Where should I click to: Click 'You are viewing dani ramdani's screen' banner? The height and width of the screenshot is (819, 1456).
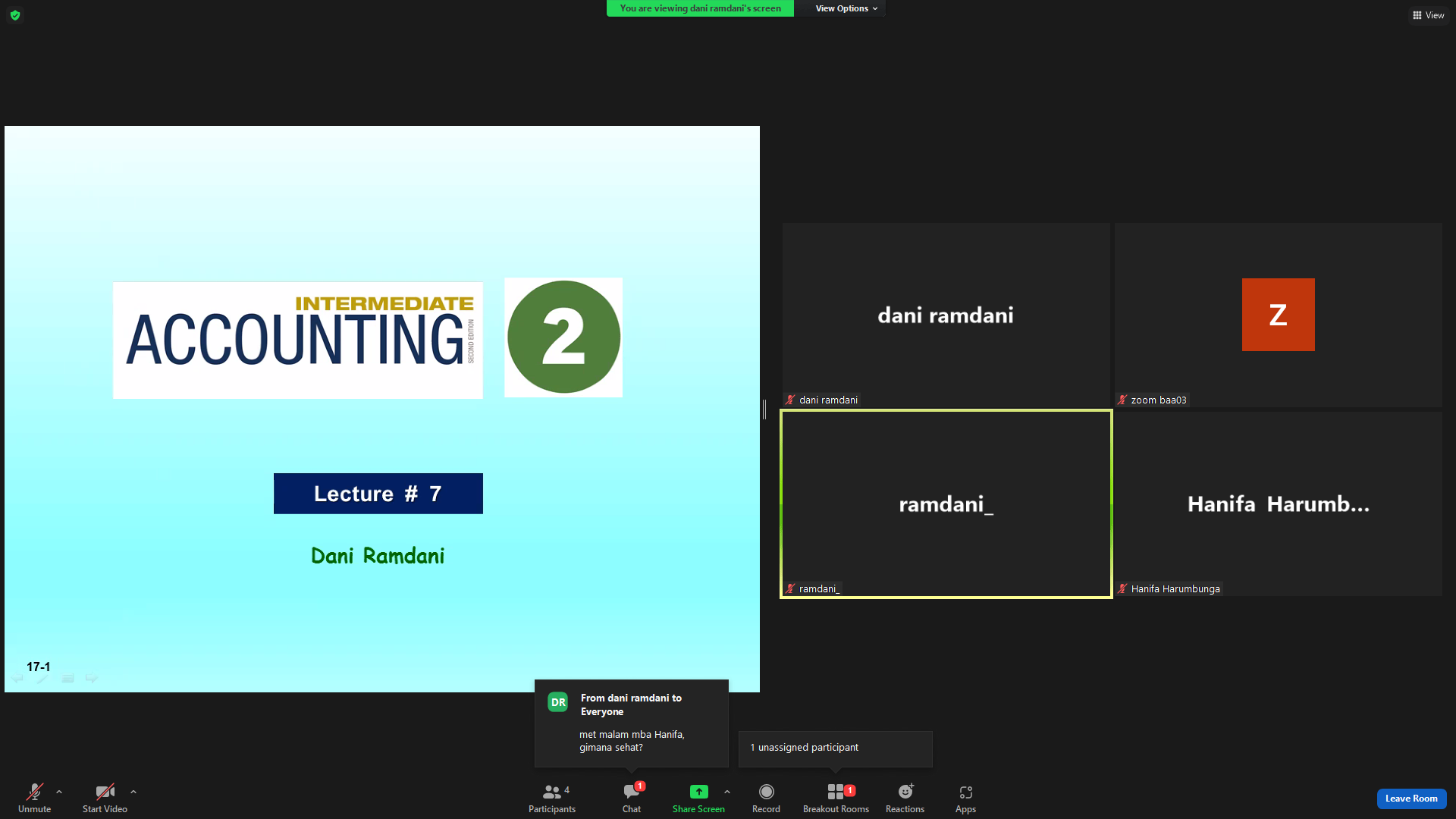(700, 8)
